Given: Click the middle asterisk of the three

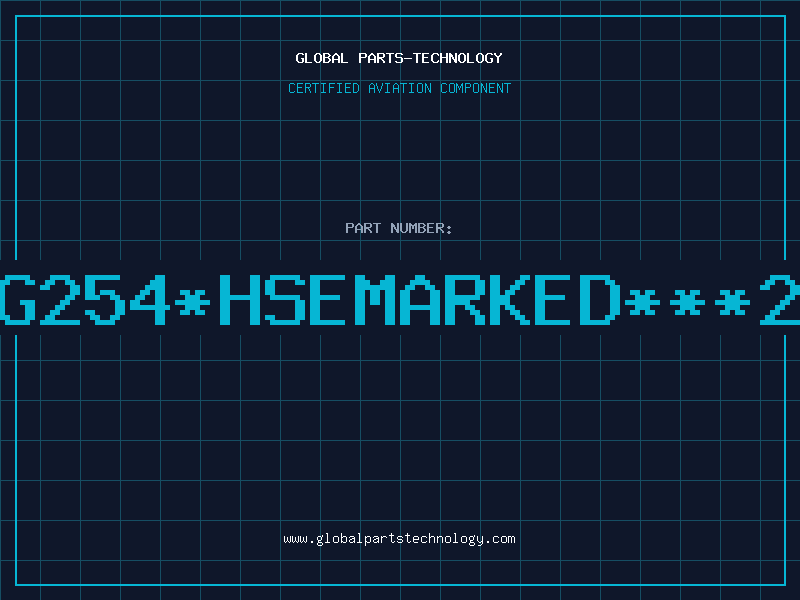Looking at the screenshot, I should (x=687, y=303).
